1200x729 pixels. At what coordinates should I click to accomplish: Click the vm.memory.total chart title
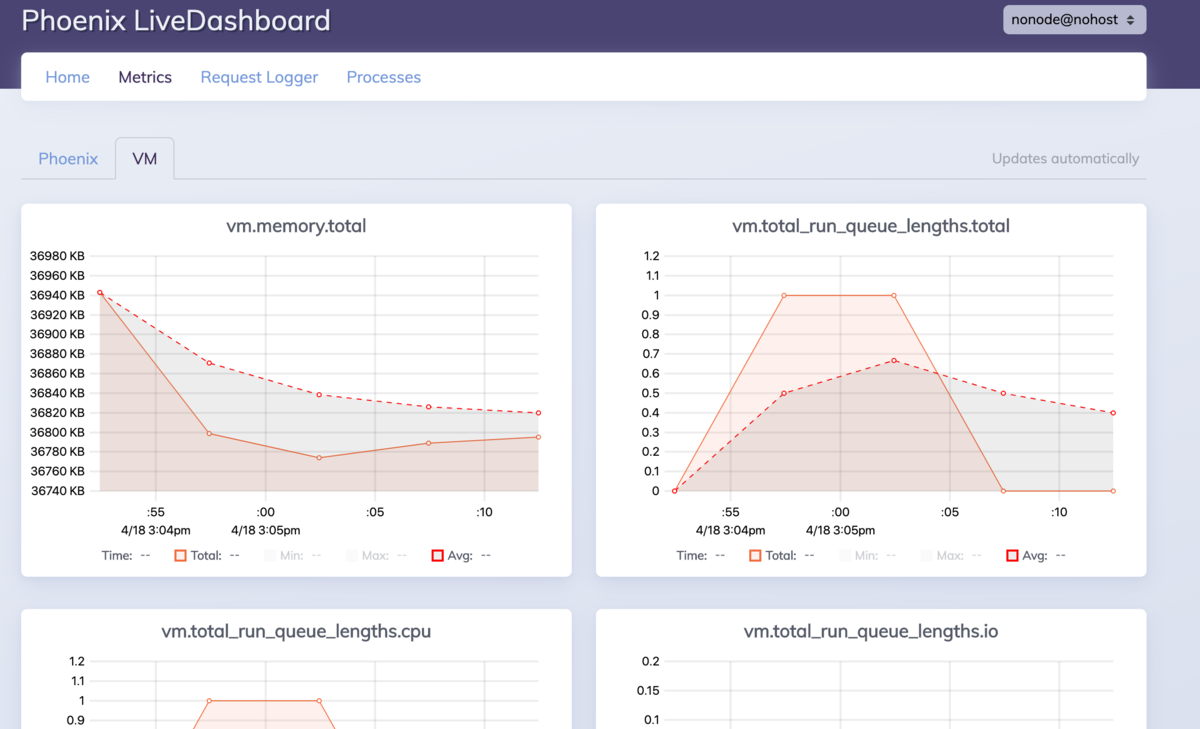tap(296, 226)
